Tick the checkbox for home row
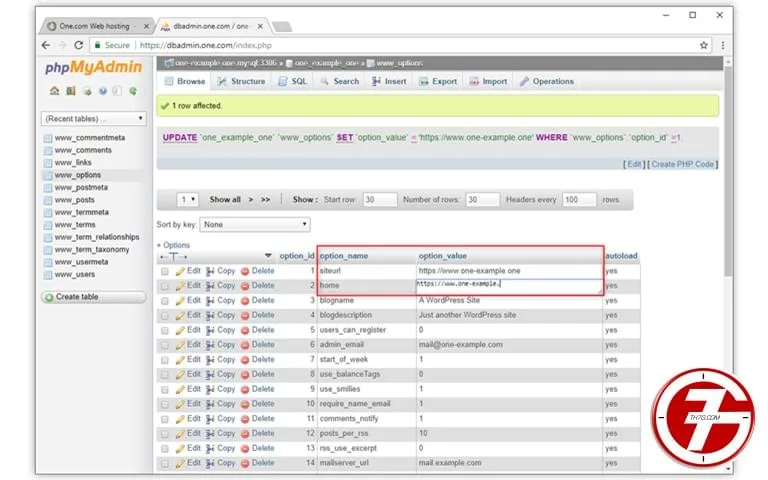 tap(165, 286)
